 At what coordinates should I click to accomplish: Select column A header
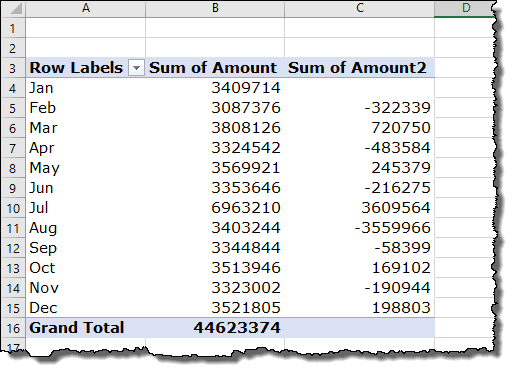pos(86,8)
